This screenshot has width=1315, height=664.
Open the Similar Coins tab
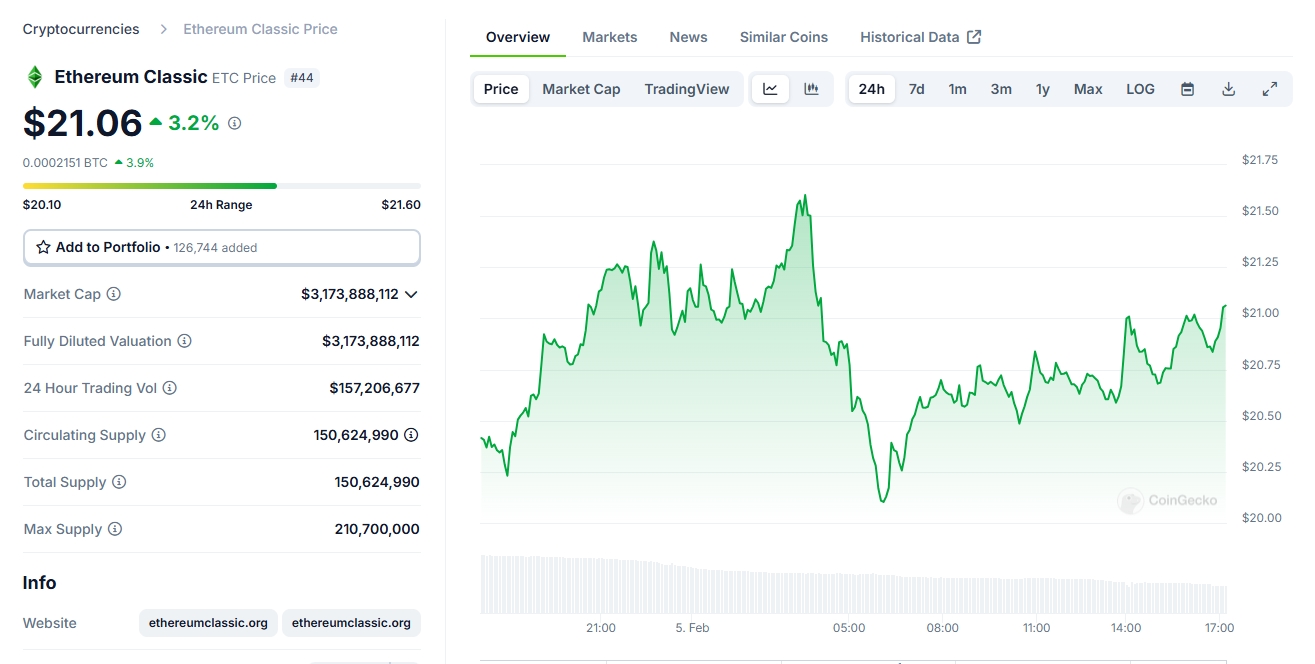coord(784,37)
